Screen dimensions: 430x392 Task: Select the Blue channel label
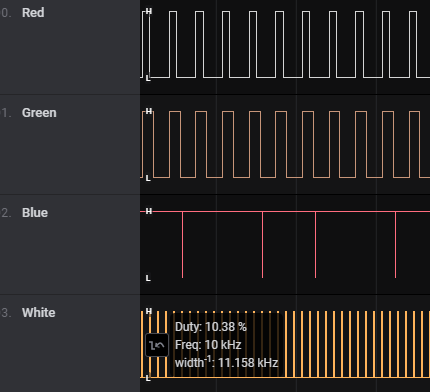tap(35, 213)
